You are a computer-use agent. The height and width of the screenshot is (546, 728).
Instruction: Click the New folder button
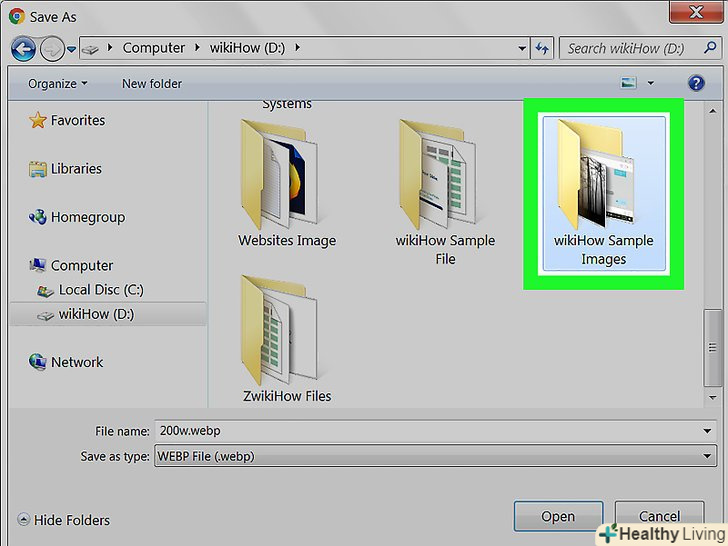[x=152, y=84]
